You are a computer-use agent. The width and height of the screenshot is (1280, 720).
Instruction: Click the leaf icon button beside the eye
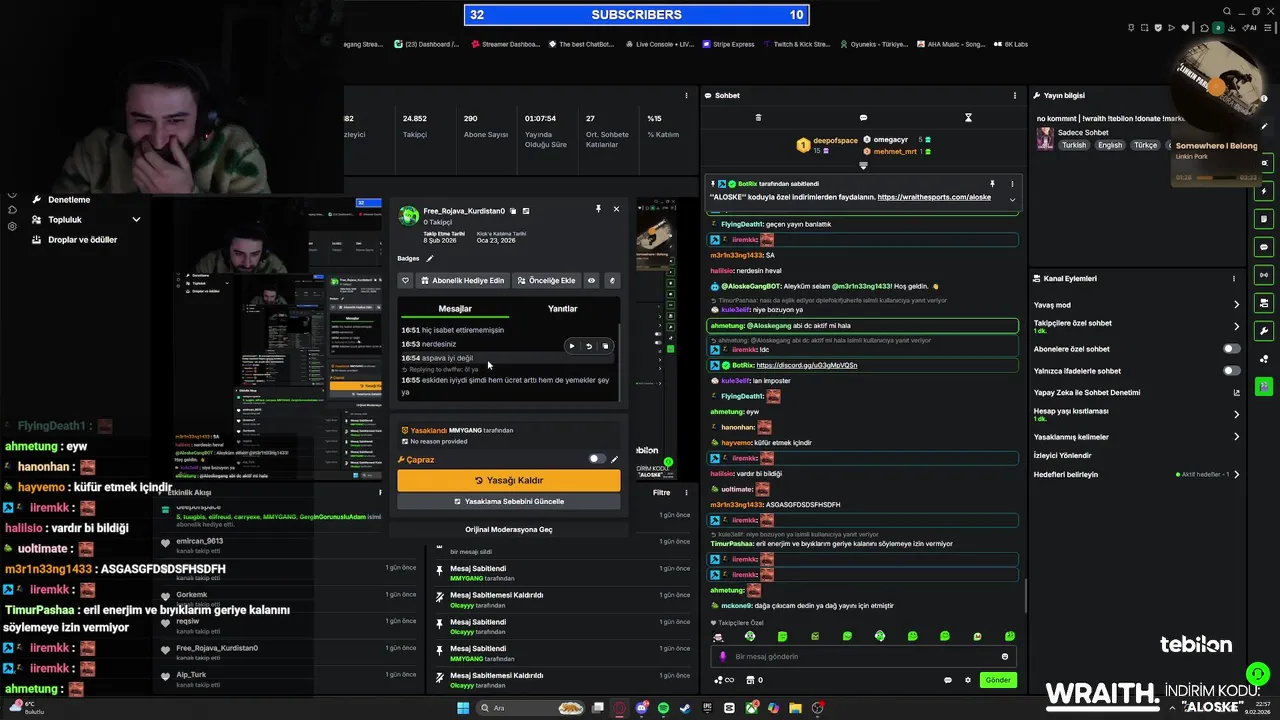click(612, 281)
